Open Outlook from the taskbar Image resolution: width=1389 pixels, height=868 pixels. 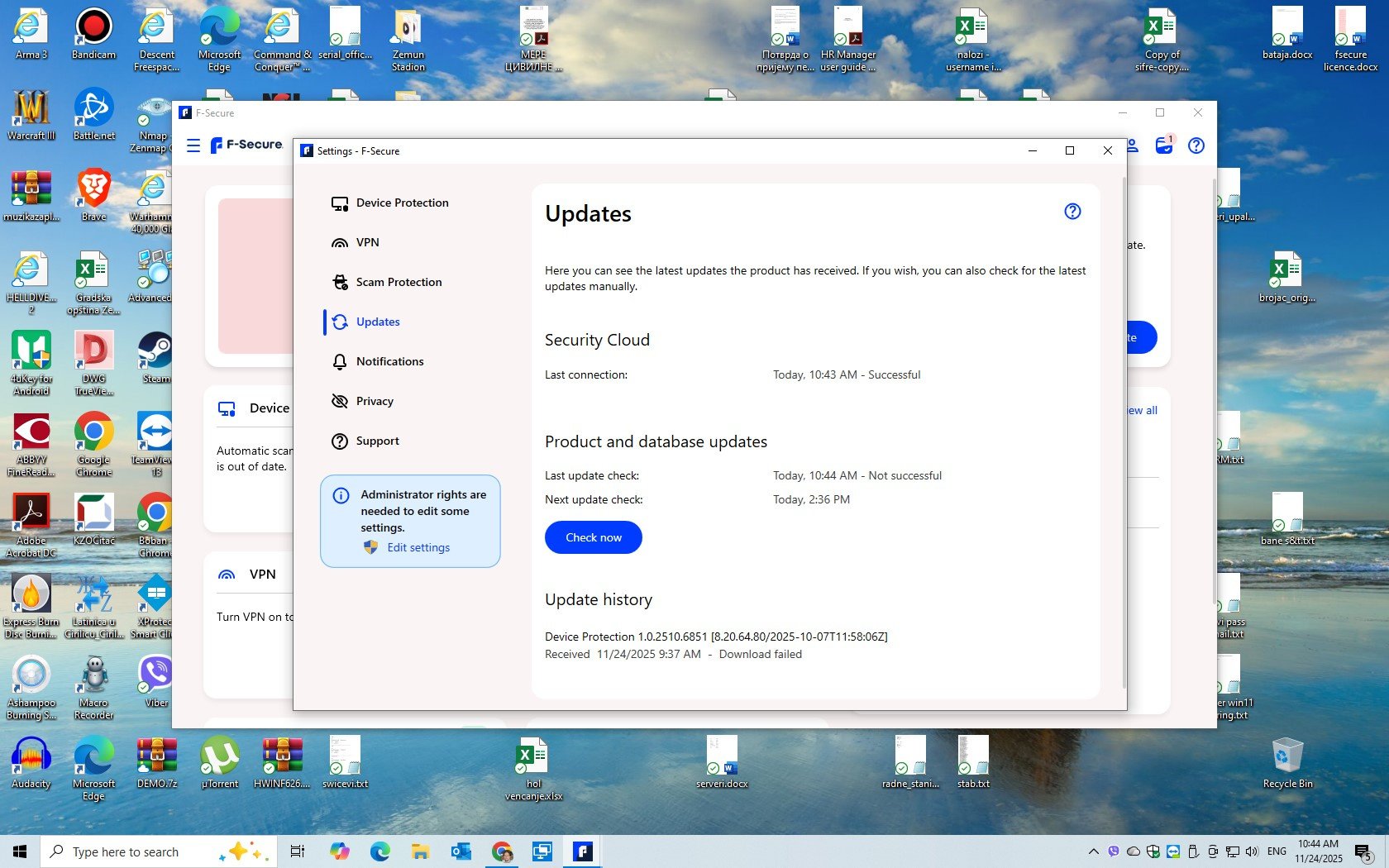461,851
